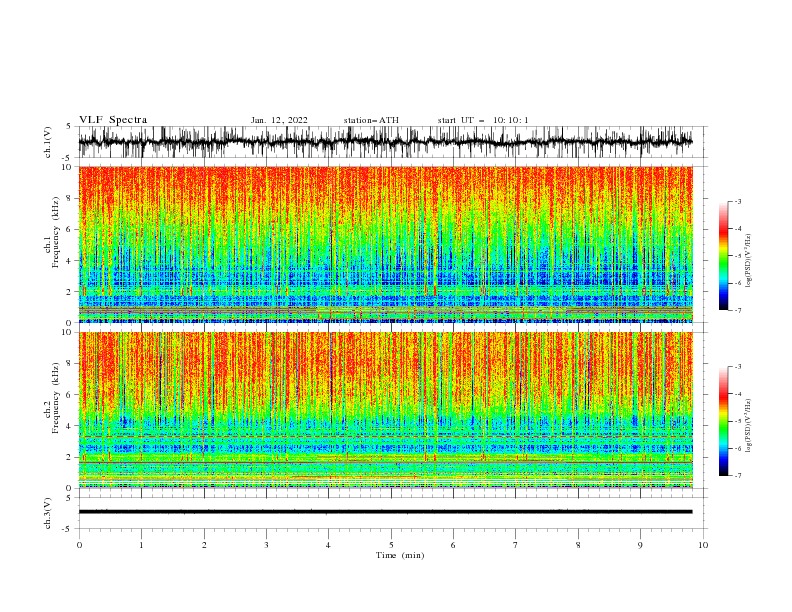
Task: Click inside the ch.2 spectrogram panel
Action: 385,410
